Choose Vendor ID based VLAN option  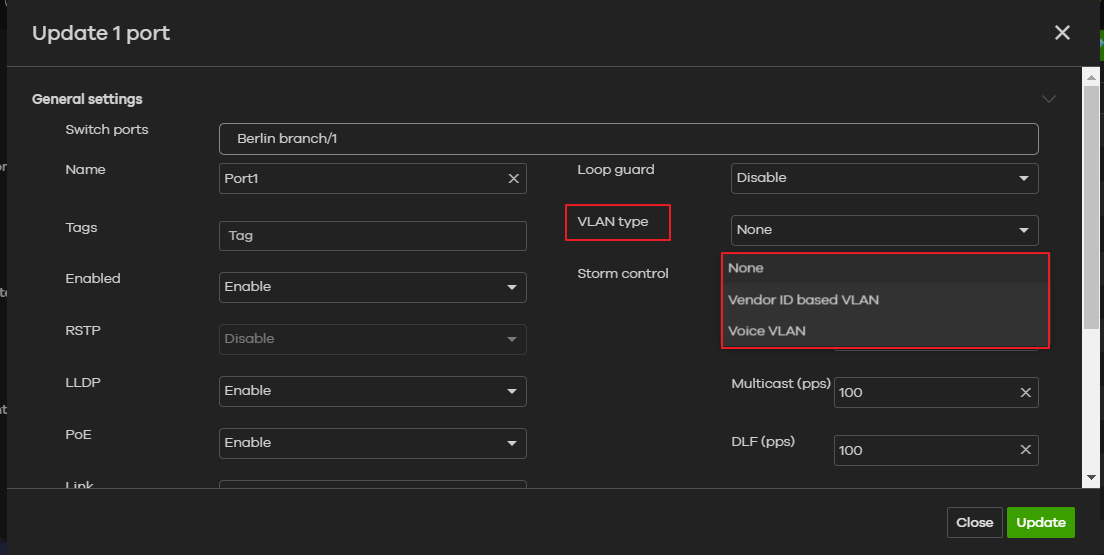[x=804, y=300]
